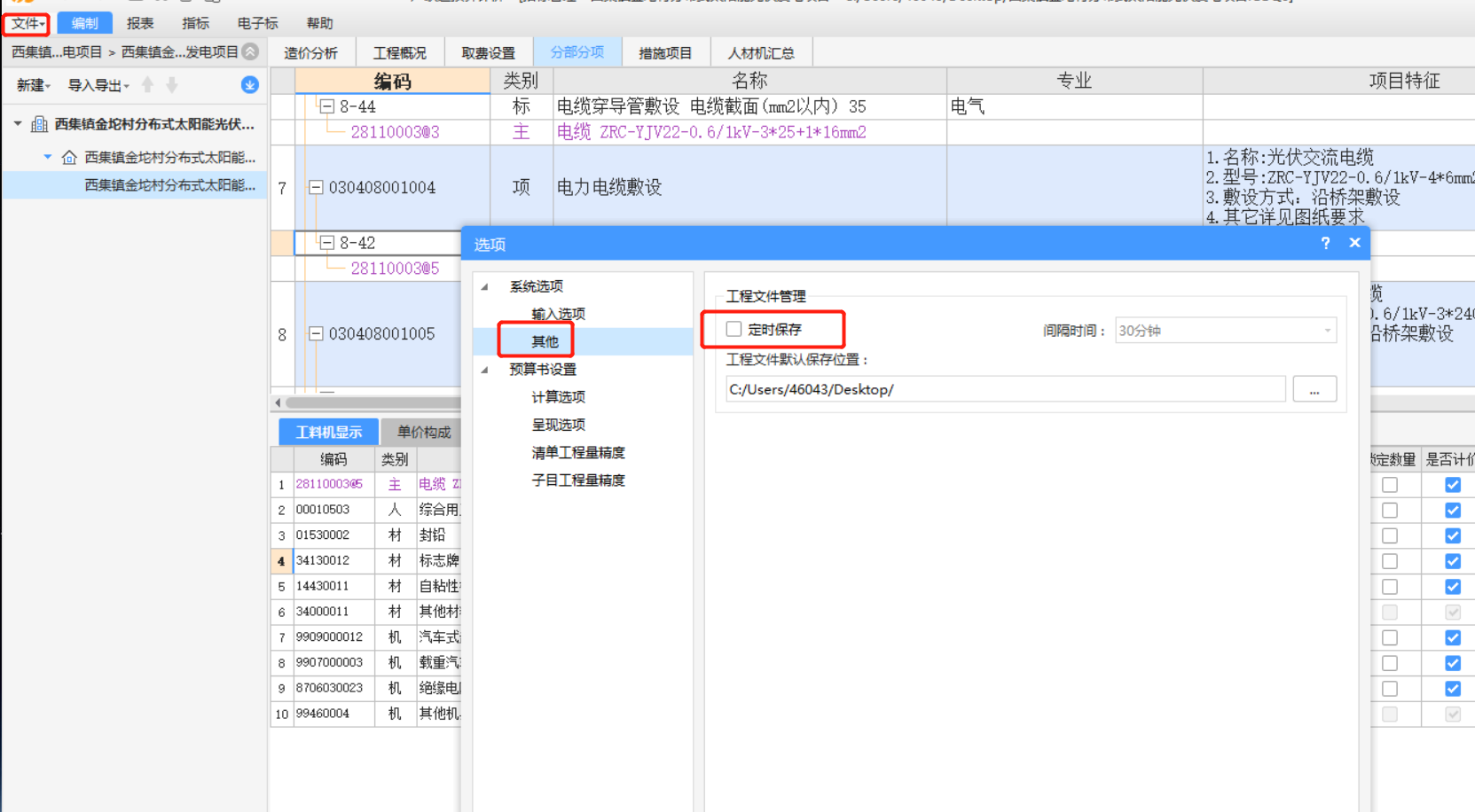Viewport: 1475px width, 812px height.
Task: Click the 帮助 menu
Action: pyautogui.click(x=319, y=24)
